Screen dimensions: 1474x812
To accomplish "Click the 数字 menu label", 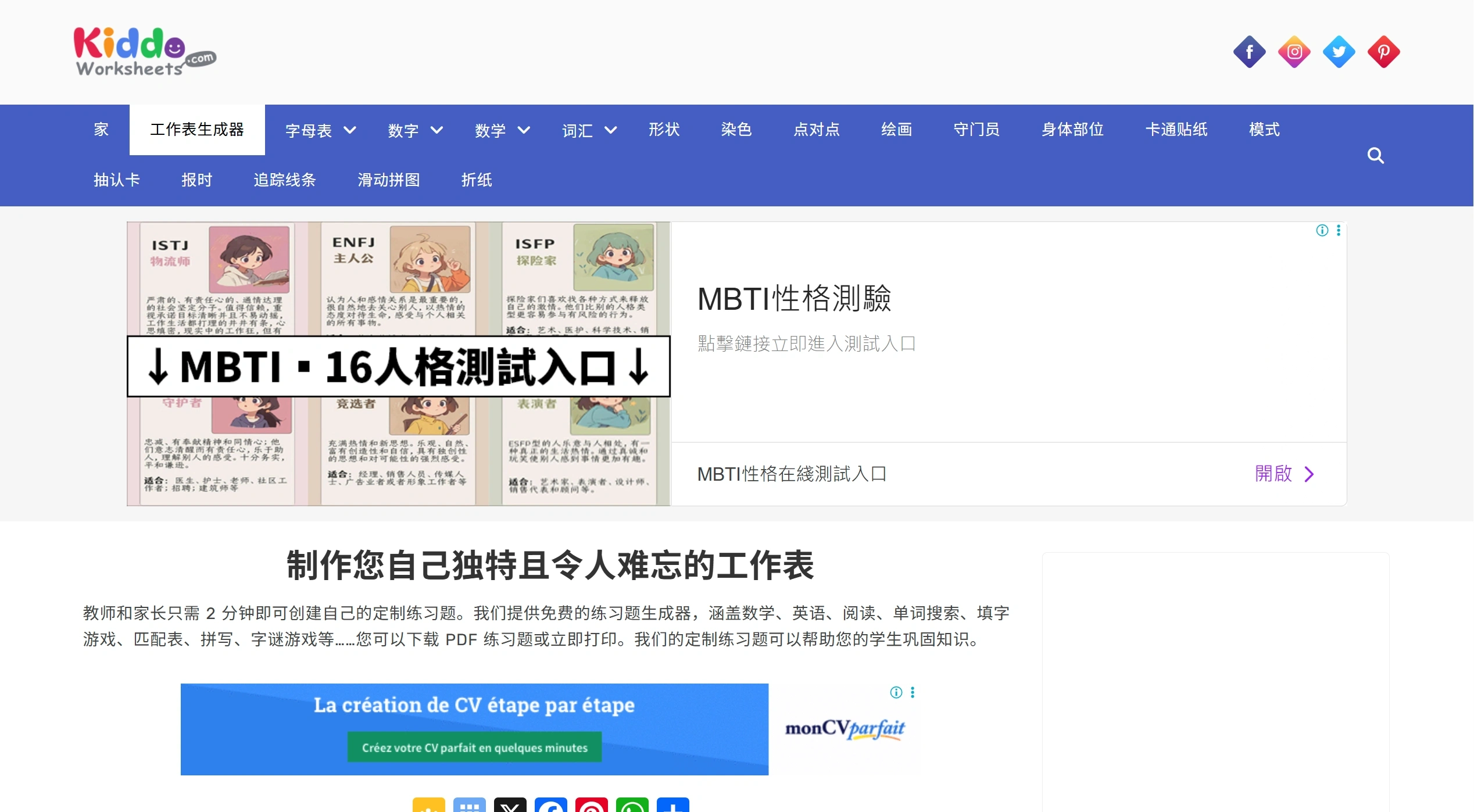I will [x=403, y=130].
